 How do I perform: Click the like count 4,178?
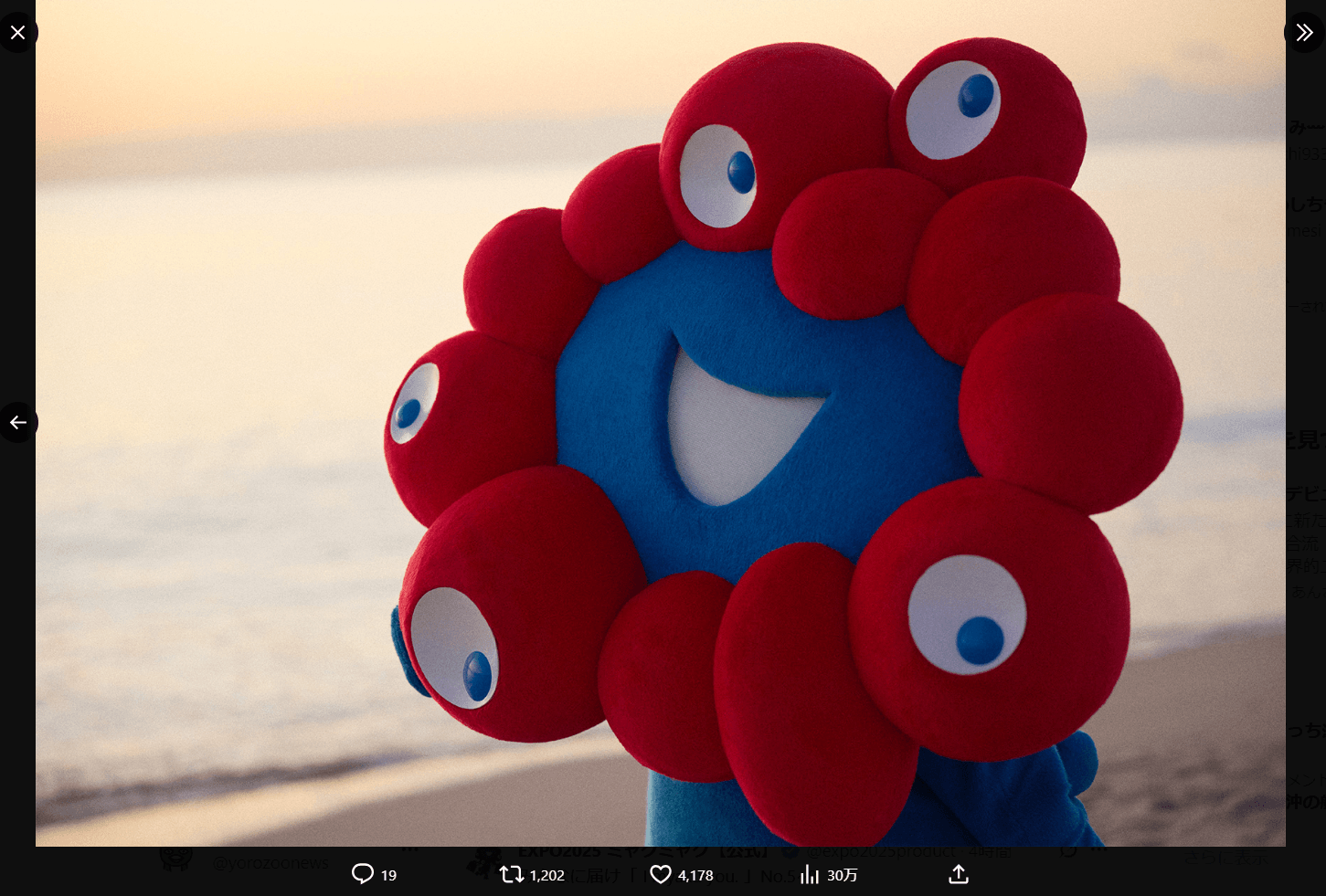point(695,875)
